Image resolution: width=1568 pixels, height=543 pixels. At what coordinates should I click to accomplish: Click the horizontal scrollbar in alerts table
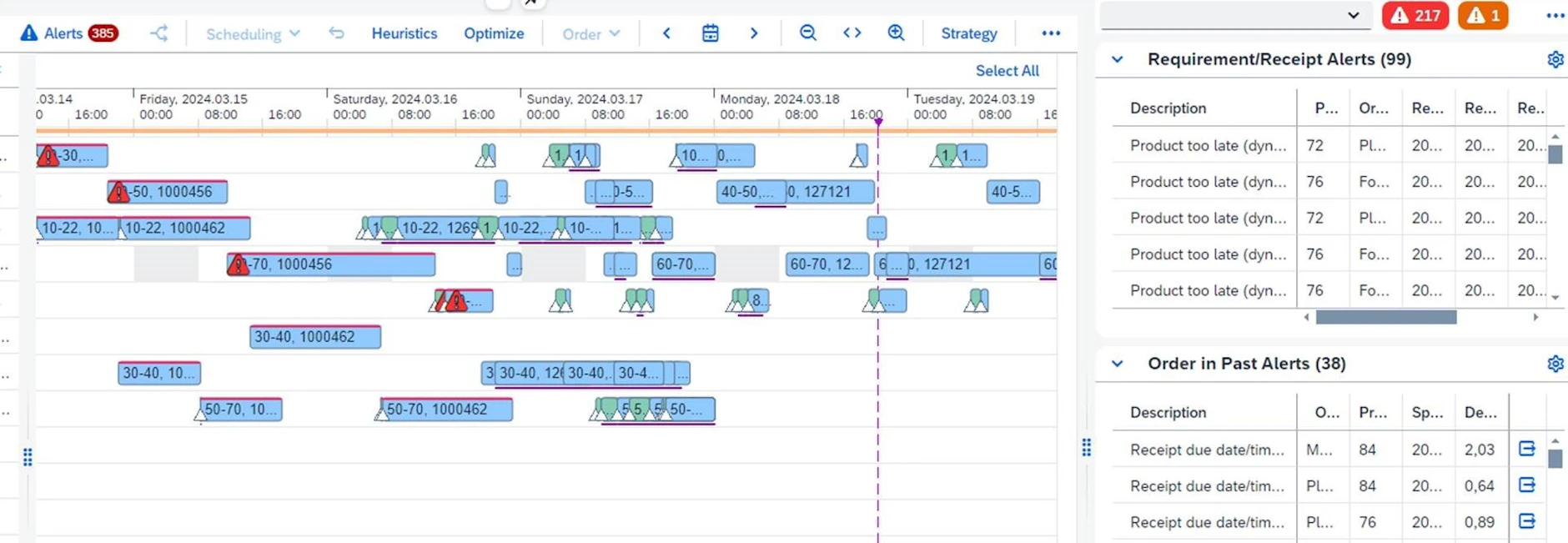click(1385, 318)
